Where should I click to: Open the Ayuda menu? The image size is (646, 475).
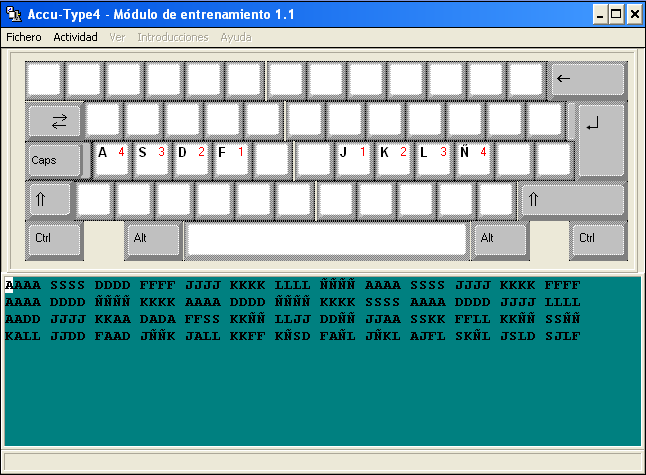236,37
